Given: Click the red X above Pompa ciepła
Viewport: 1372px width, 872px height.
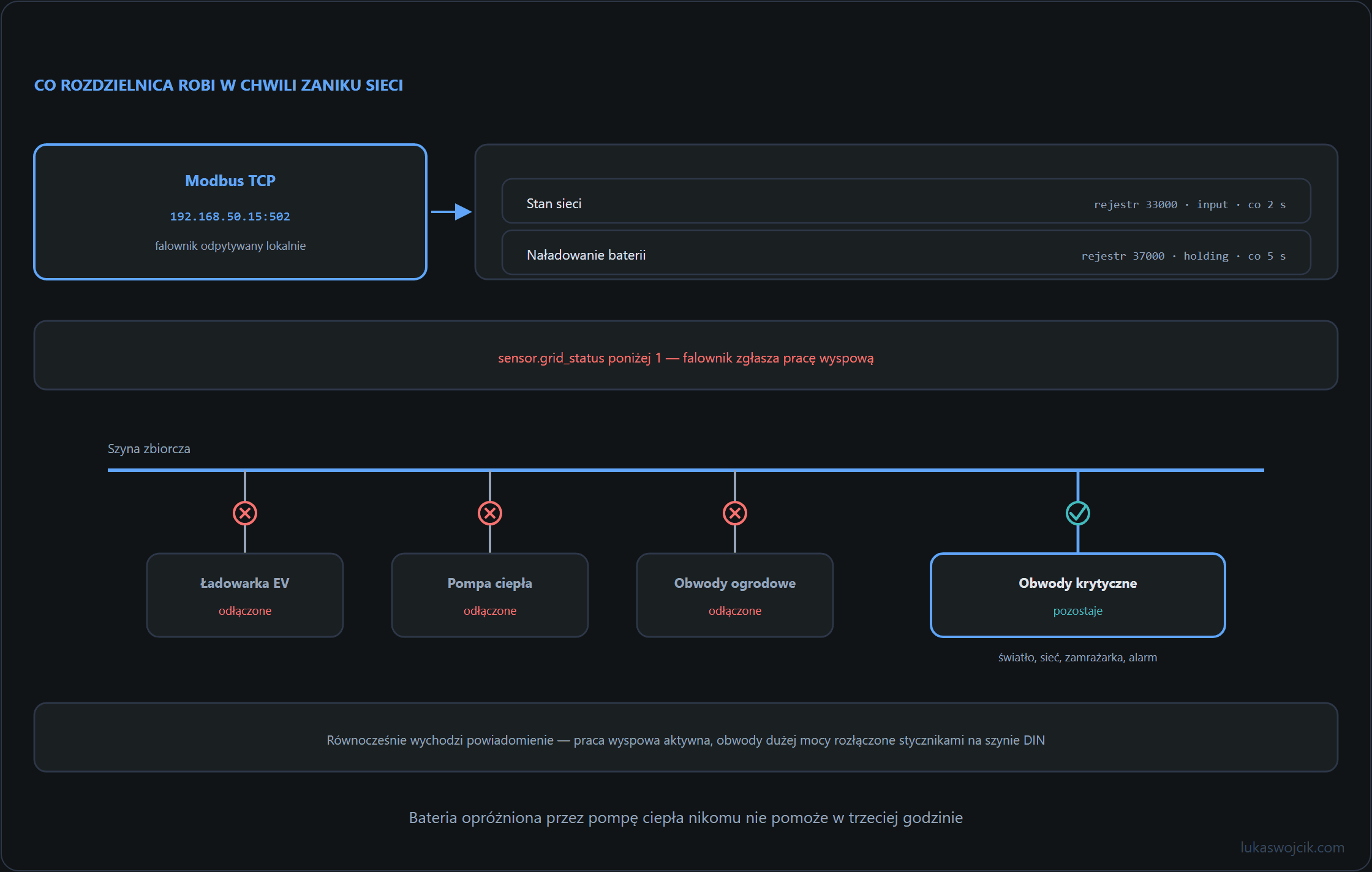Looking at the screenshot, I should (490, 513).
